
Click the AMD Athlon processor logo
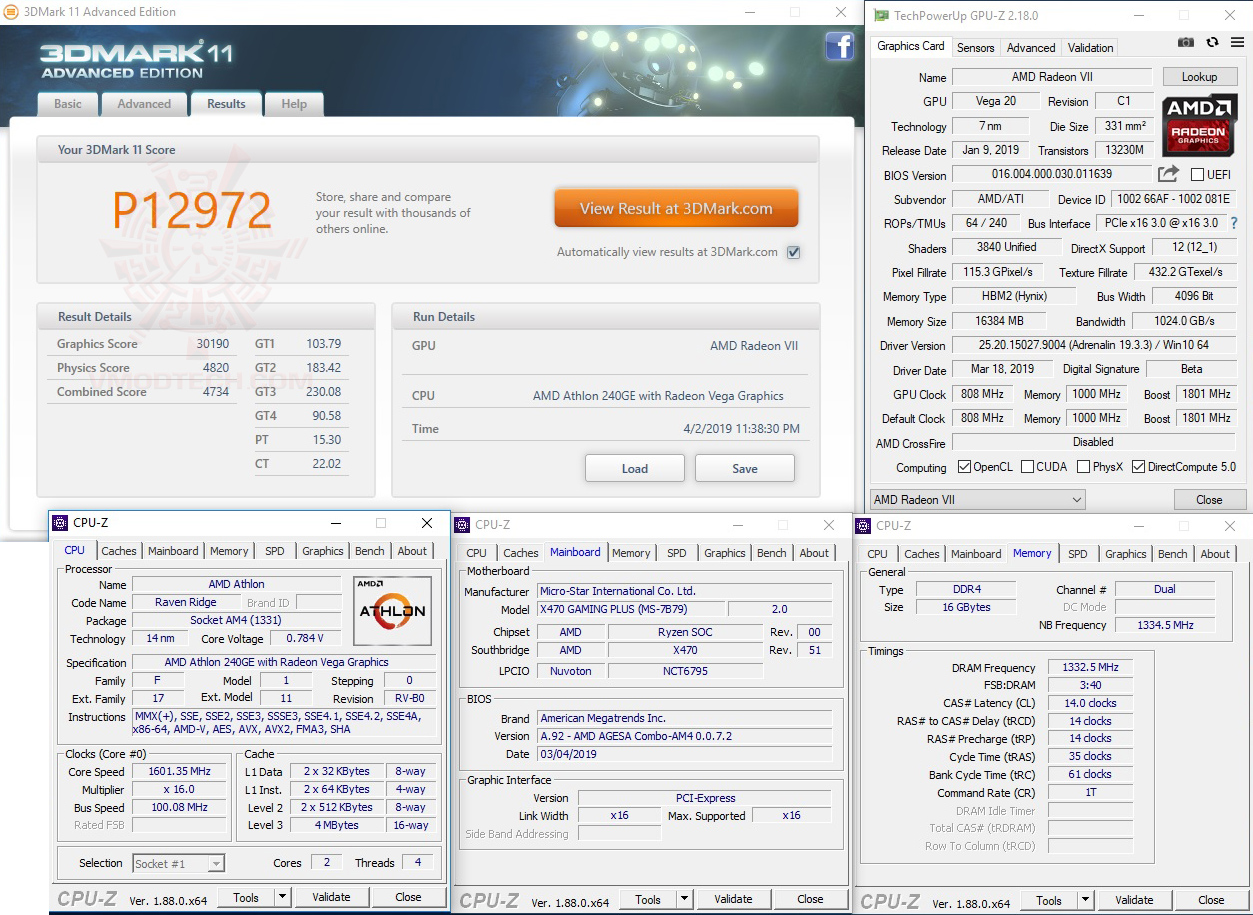(x=393, y=610)
